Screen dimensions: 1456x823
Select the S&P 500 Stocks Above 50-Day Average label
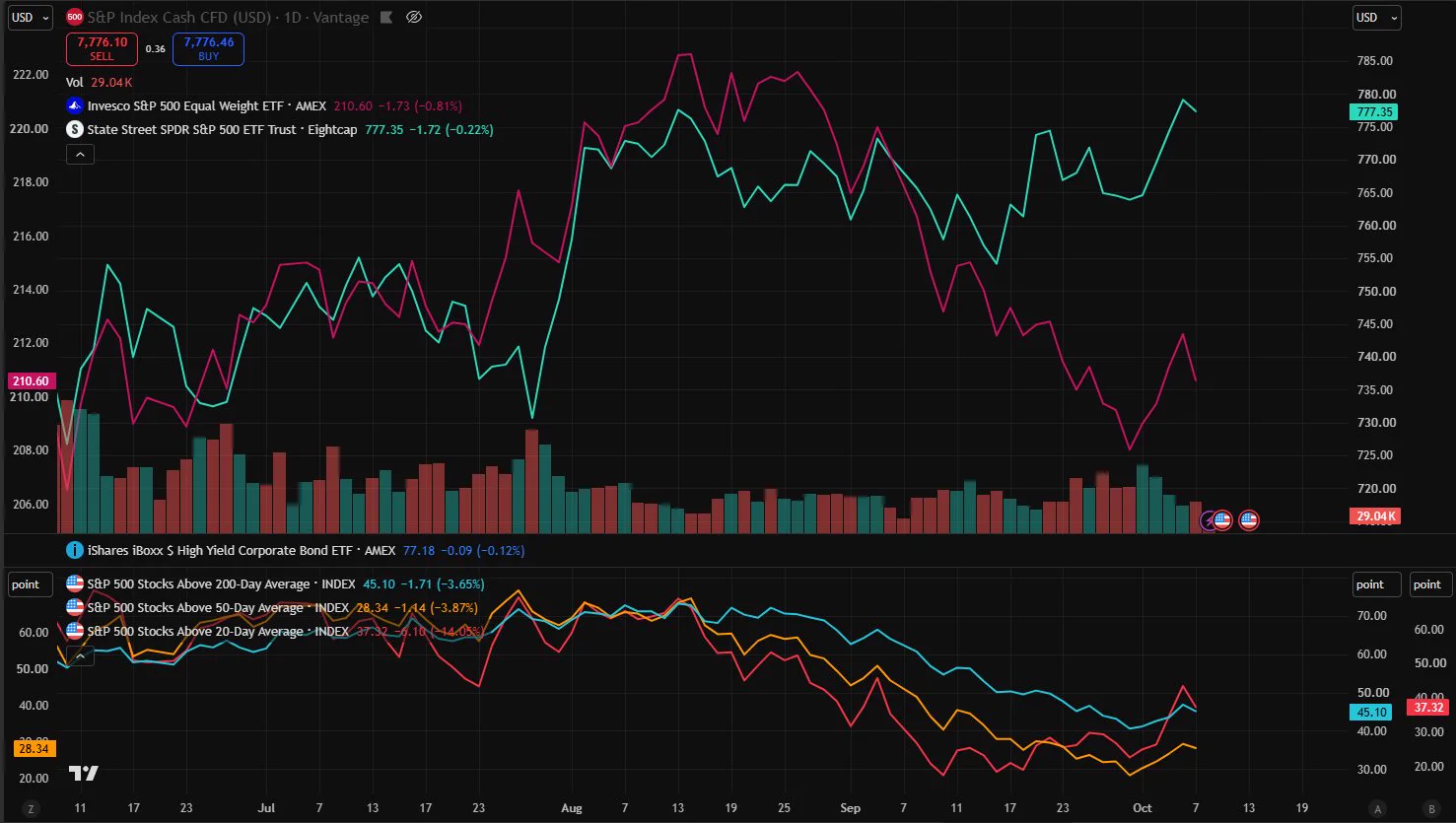pos(218,607)
